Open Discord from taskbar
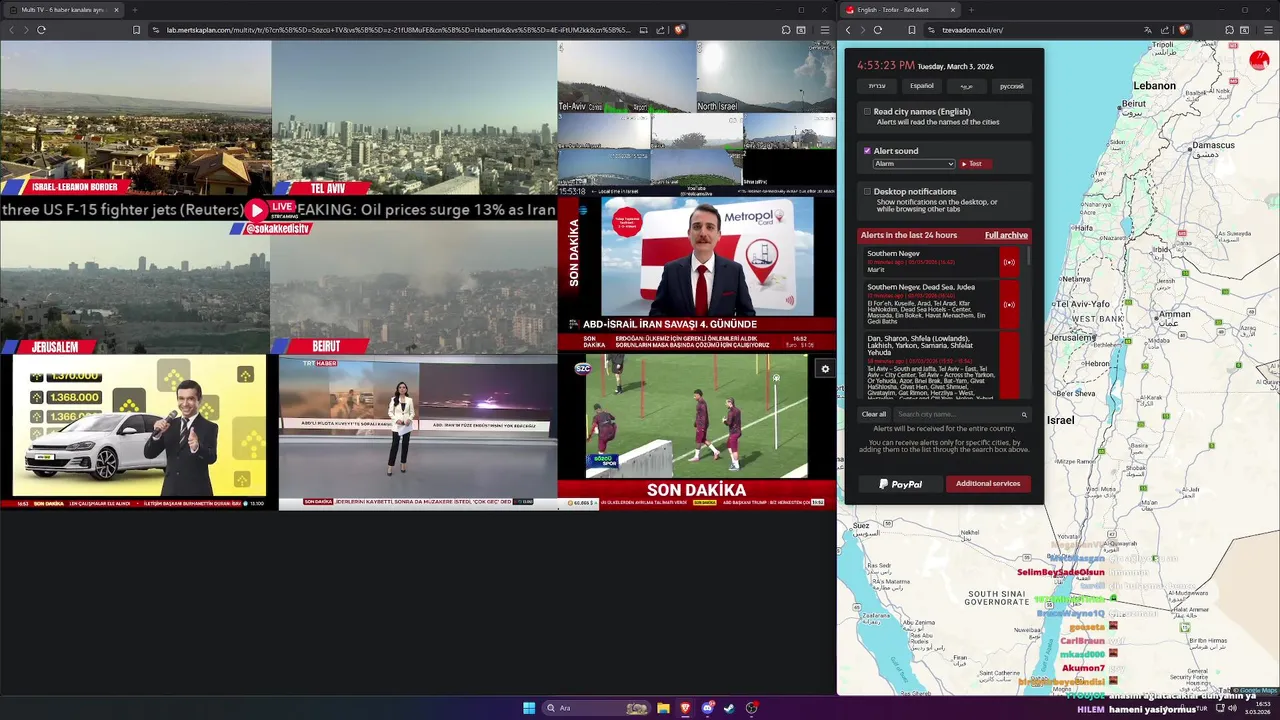This screenshot has height=720, width=1280. click(707, 708)
